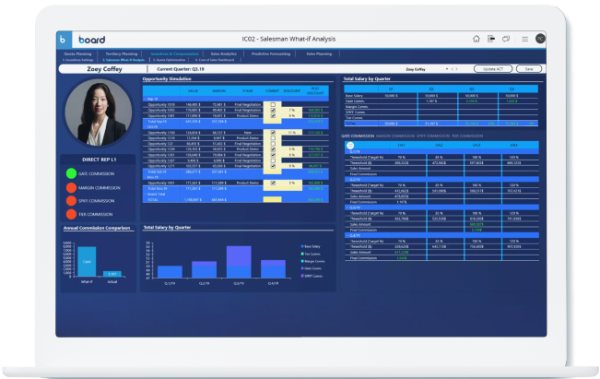Open the Predictive Forecasting tab
This screenshot has width=600, height=379.
pyautogui.click(x=271, y=54)
